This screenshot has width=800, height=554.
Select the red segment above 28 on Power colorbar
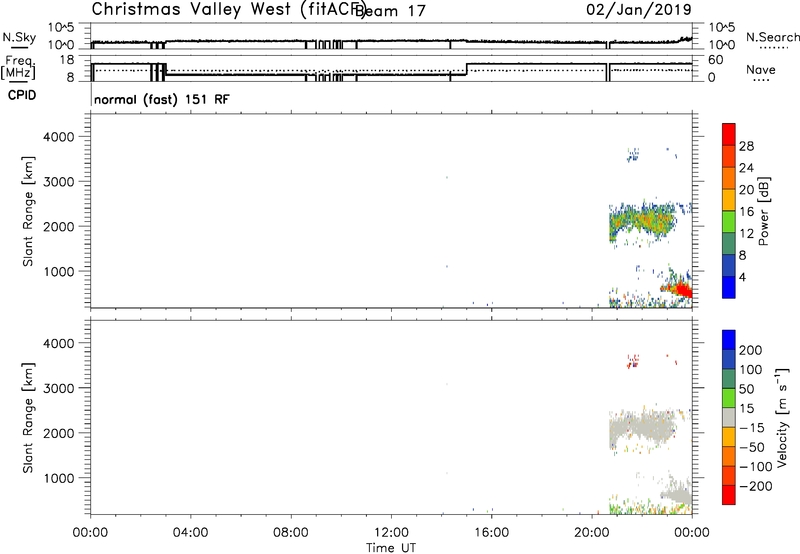[729, 135]
